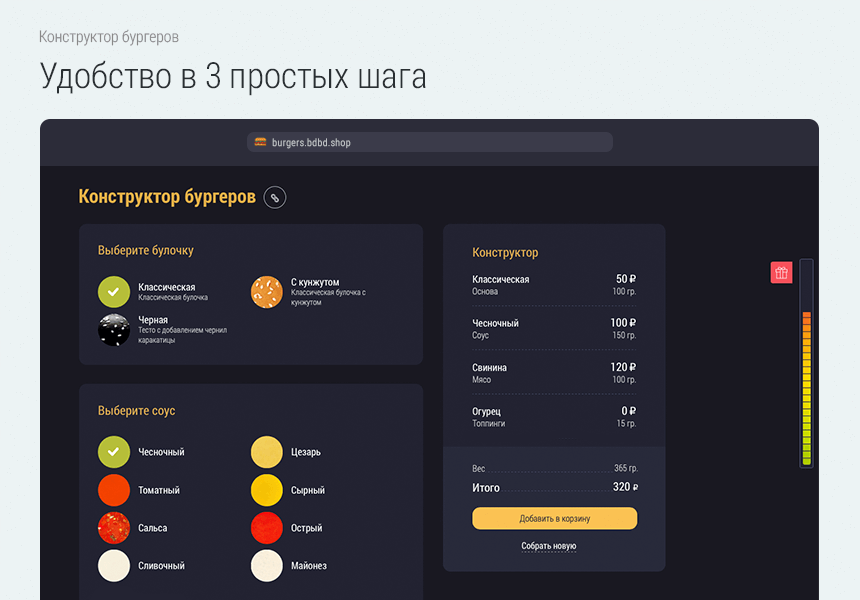Click the chain link icon next to the title
The image size is (860, 600).
click(275, 197)
